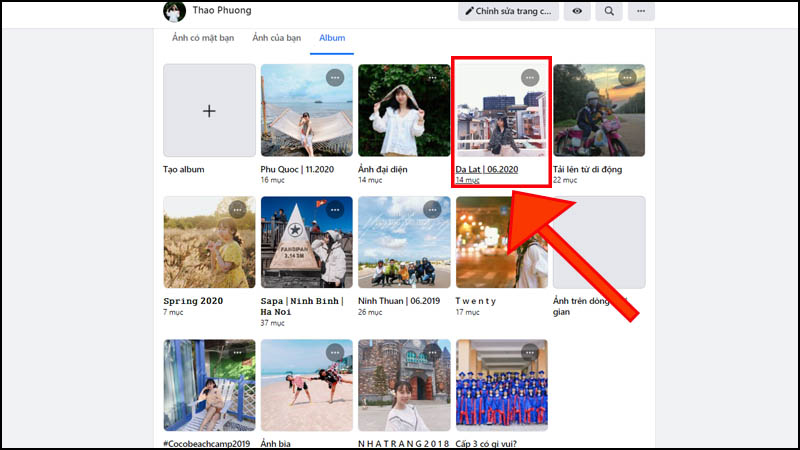The height and width of the screenshot is (450, 800).
Task: Open options menu on Ninh Thuan album
Action: point(432,210)
